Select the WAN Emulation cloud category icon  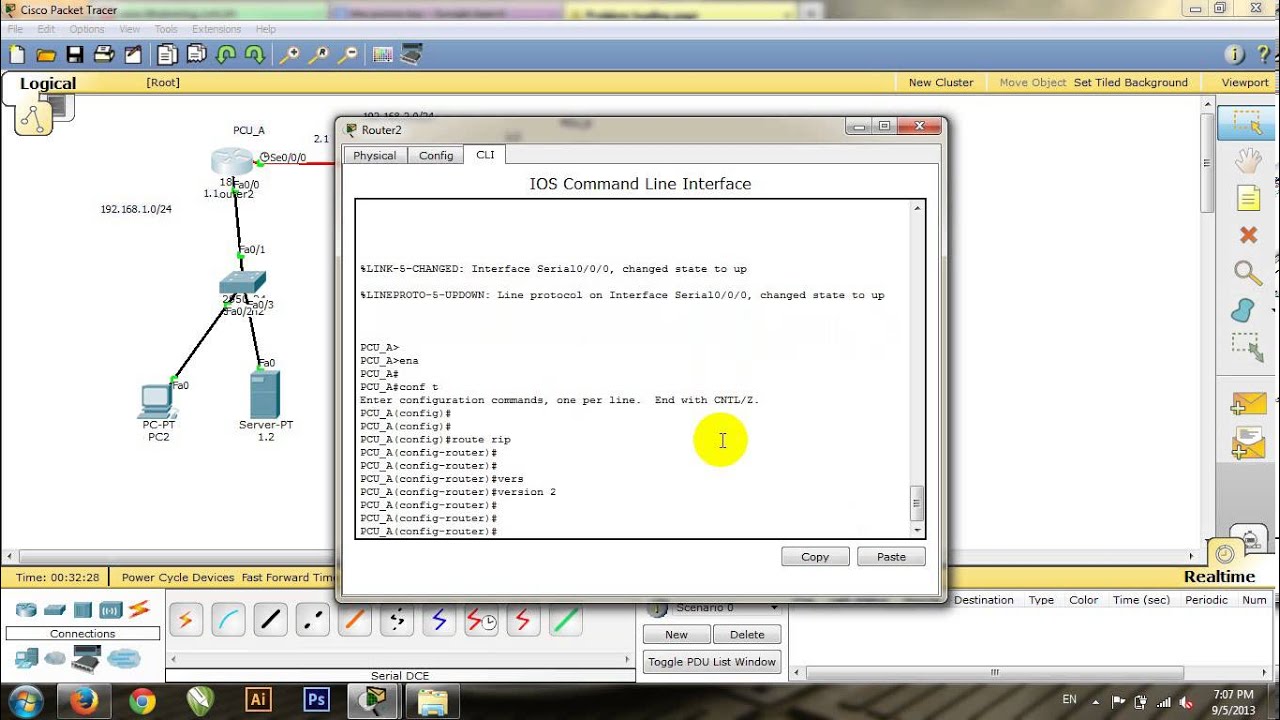pyautogui.click(x=55, y=658)
